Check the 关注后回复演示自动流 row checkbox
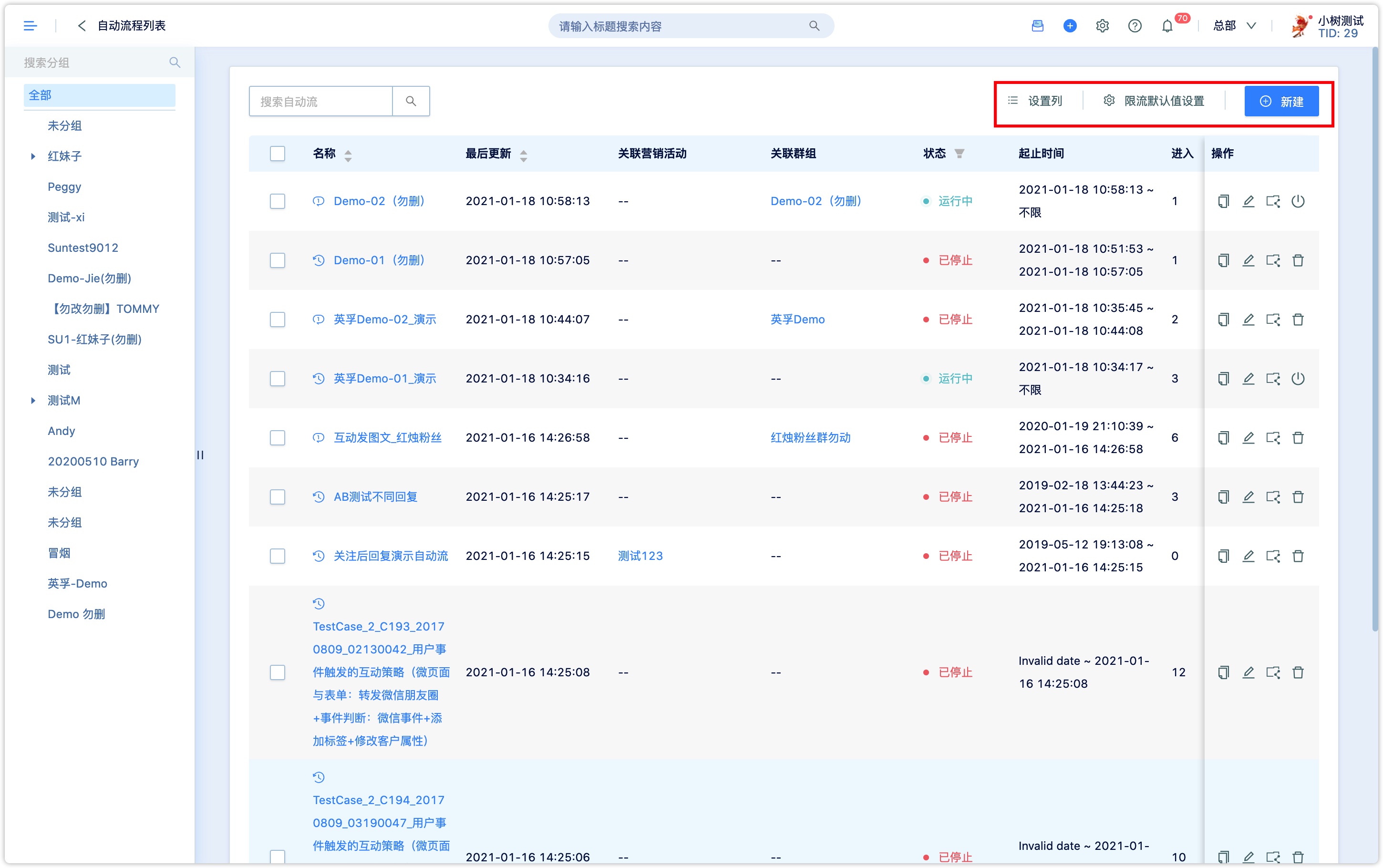This screenshot has width=1383, height=868. (277, 556)
